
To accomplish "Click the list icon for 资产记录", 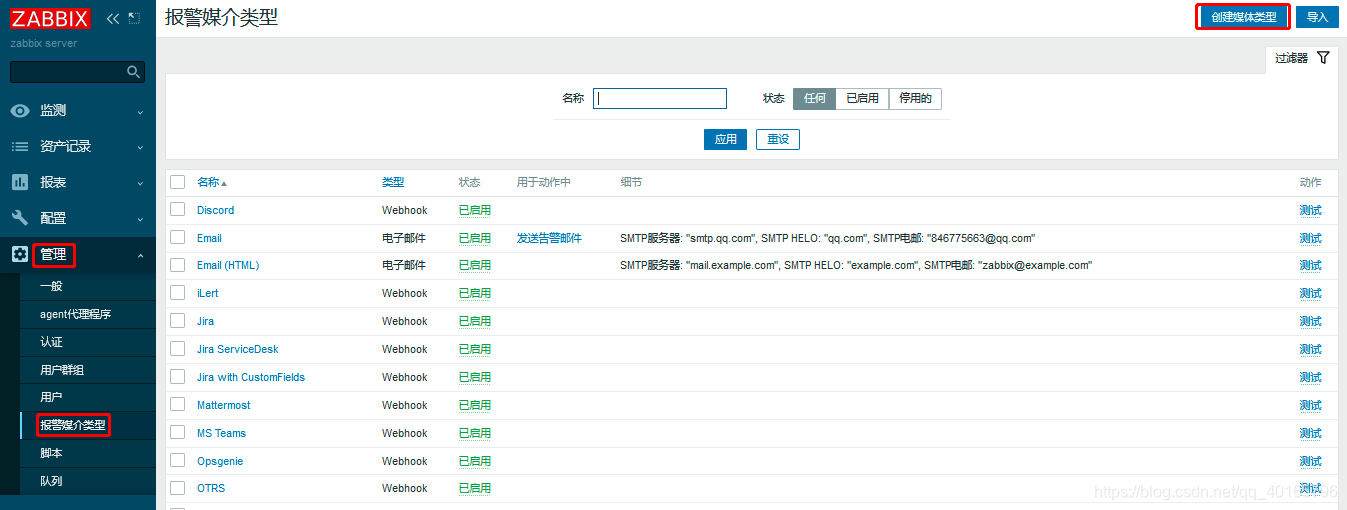I will (20, 146).
